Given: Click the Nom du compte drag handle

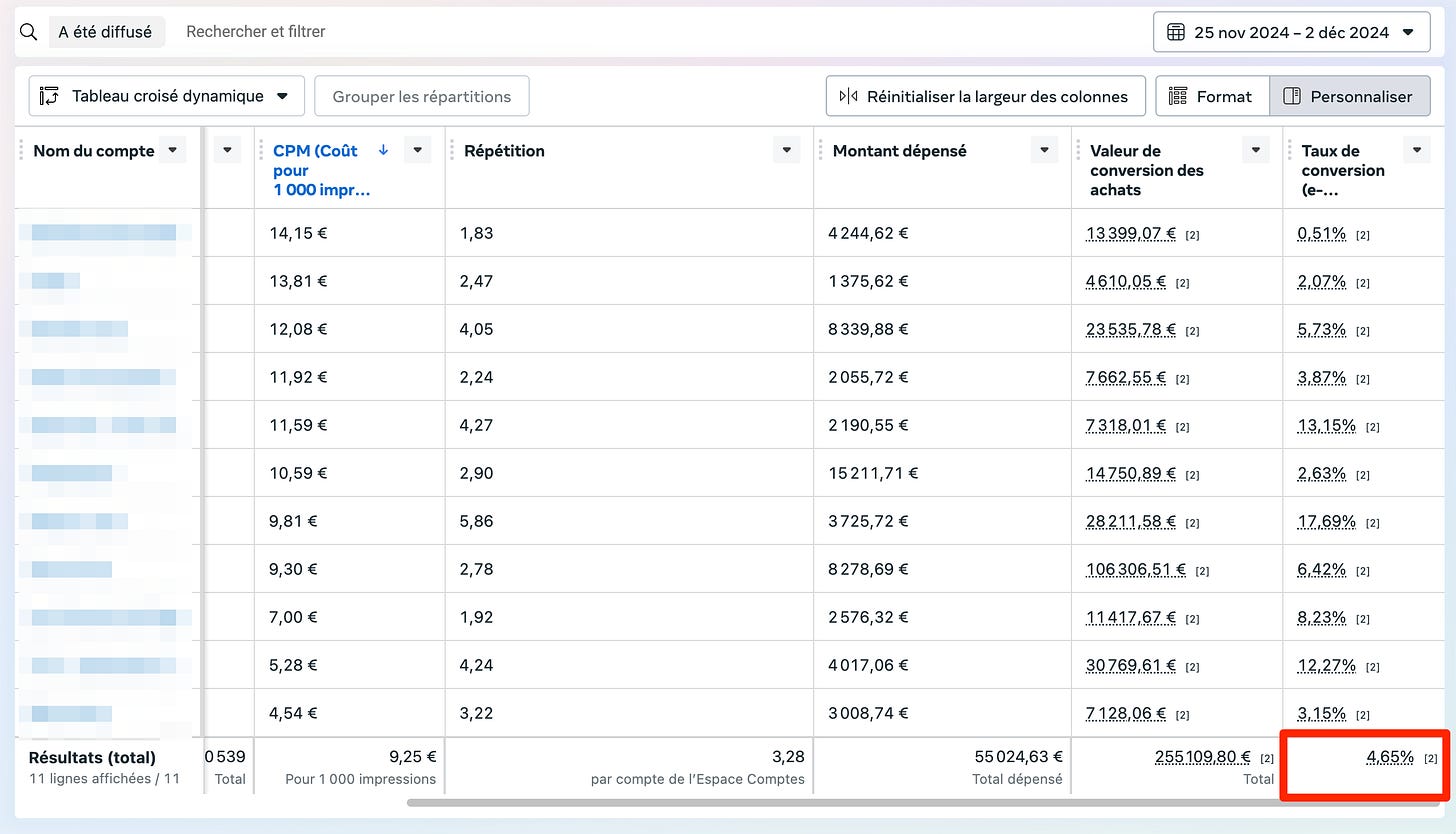Looking at the screenshot, I should point(23,150).
